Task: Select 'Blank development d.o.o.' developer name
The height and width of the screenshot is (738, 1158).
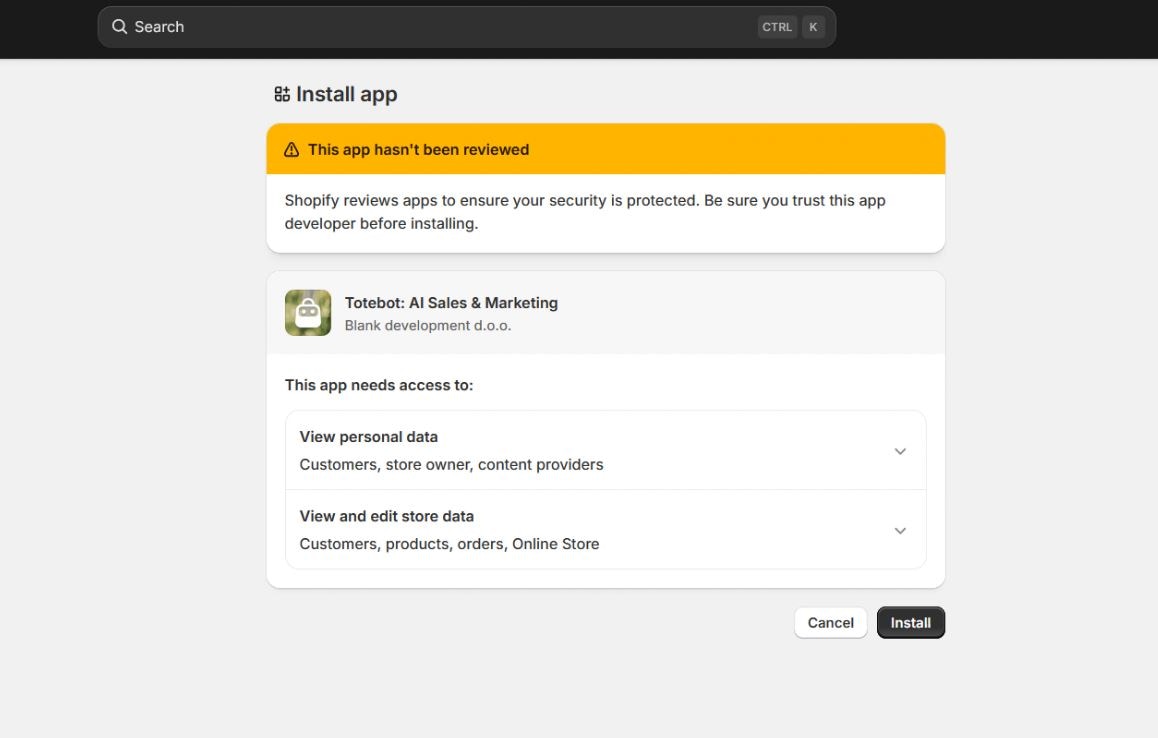Action: [x=428, y=326]
